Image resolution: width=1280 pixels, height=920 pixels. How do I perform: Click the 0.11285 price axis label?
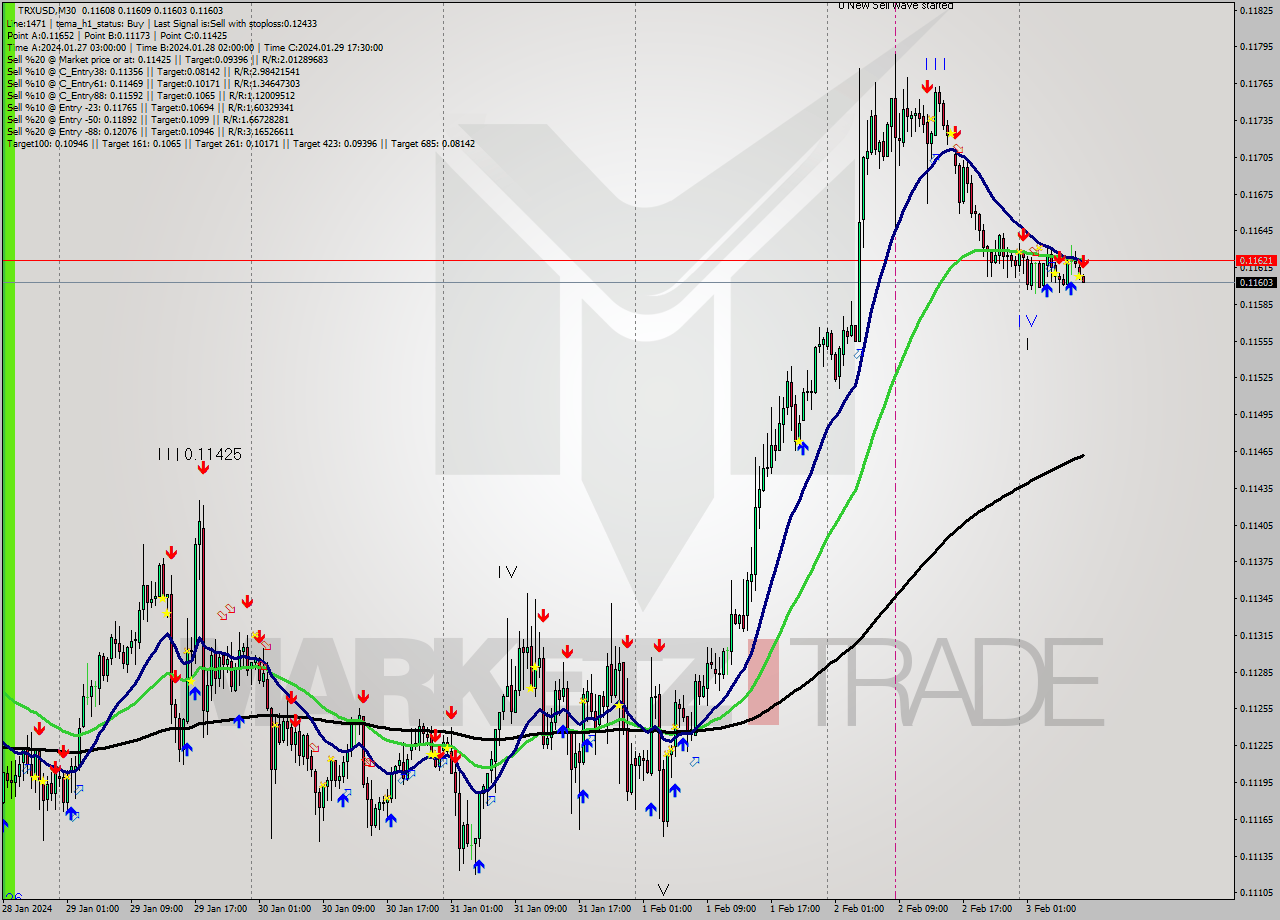coord(1255,672)
